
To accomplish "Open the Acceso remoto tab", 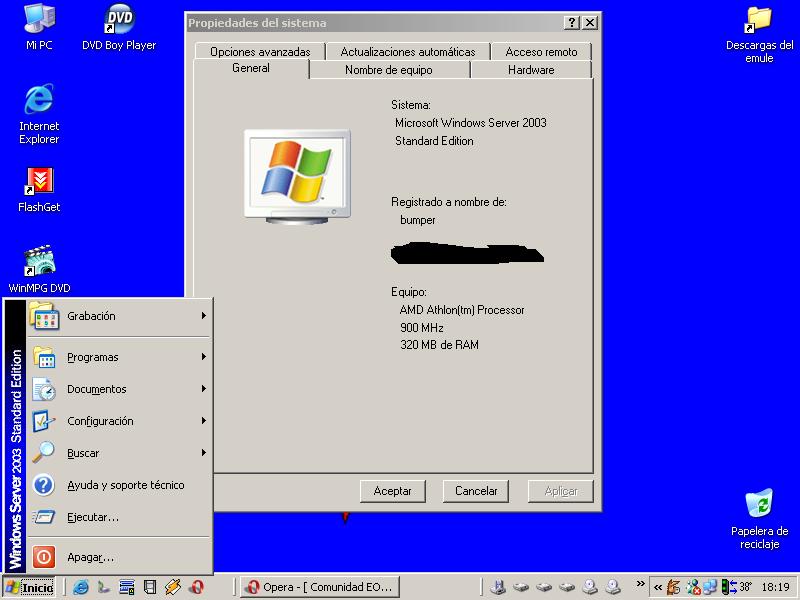I will point(541,52).
